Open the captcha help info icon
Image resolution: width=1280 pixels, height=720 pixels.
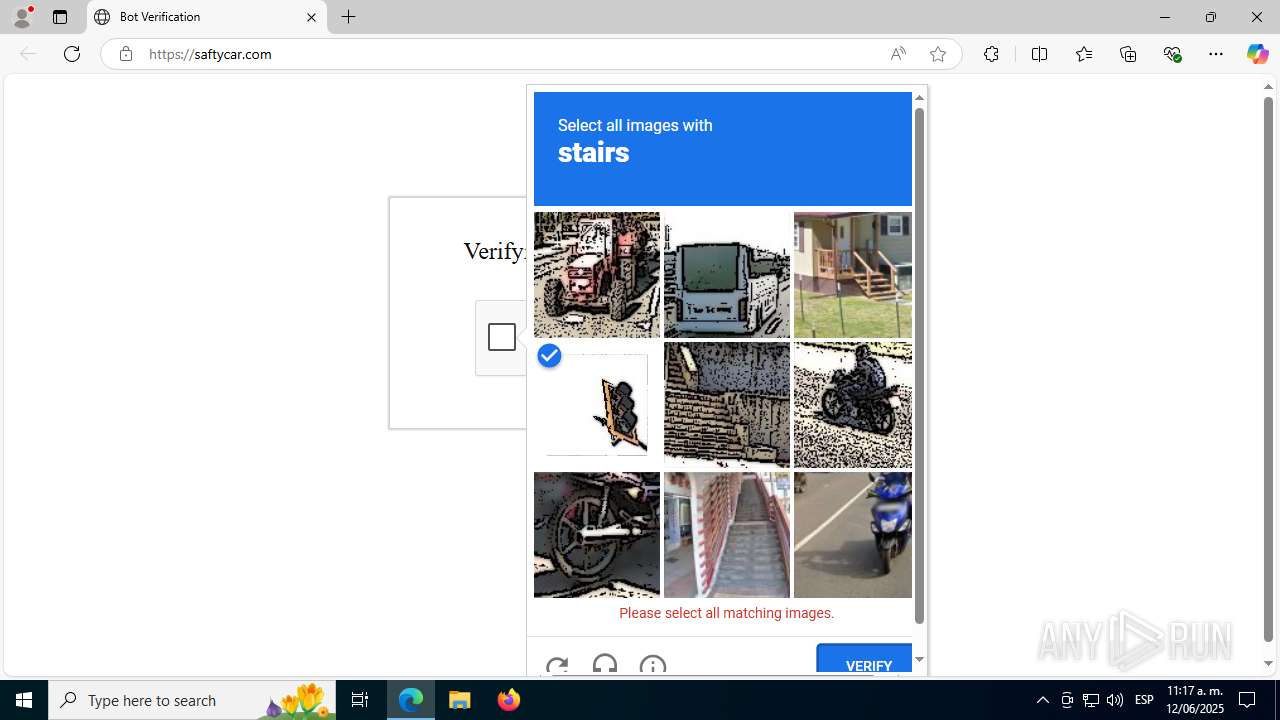(653, 666)
